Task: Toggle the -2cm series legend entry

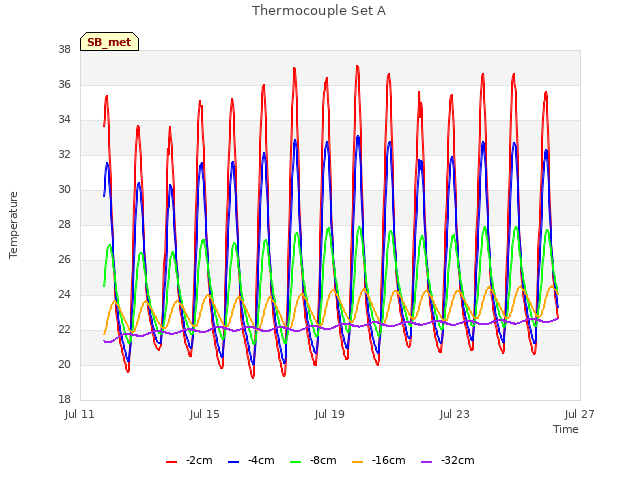Action: (x=189, y=461)
